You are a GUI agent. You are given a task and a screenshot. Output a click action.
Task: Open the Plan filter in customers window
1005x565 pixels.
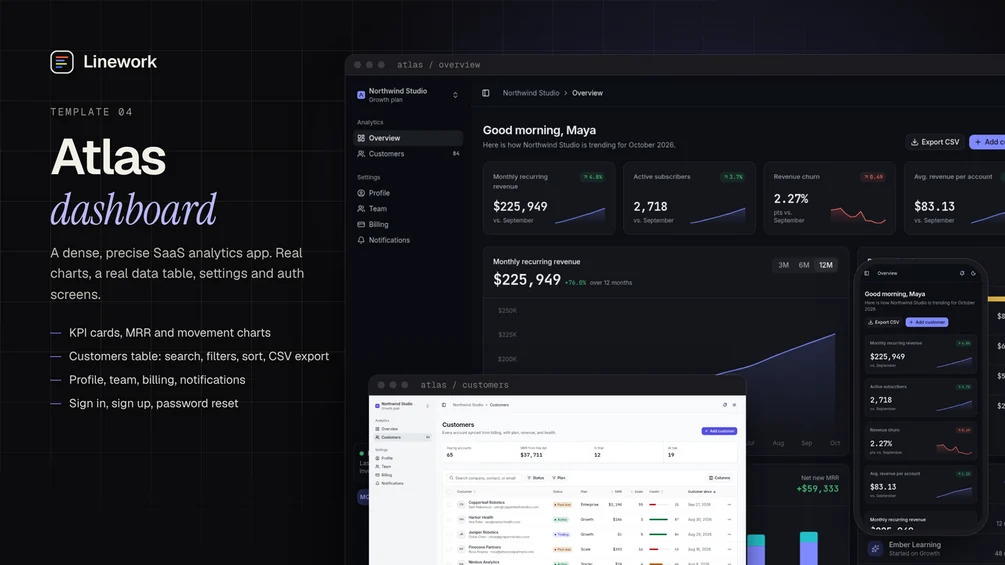pos(559,478)
